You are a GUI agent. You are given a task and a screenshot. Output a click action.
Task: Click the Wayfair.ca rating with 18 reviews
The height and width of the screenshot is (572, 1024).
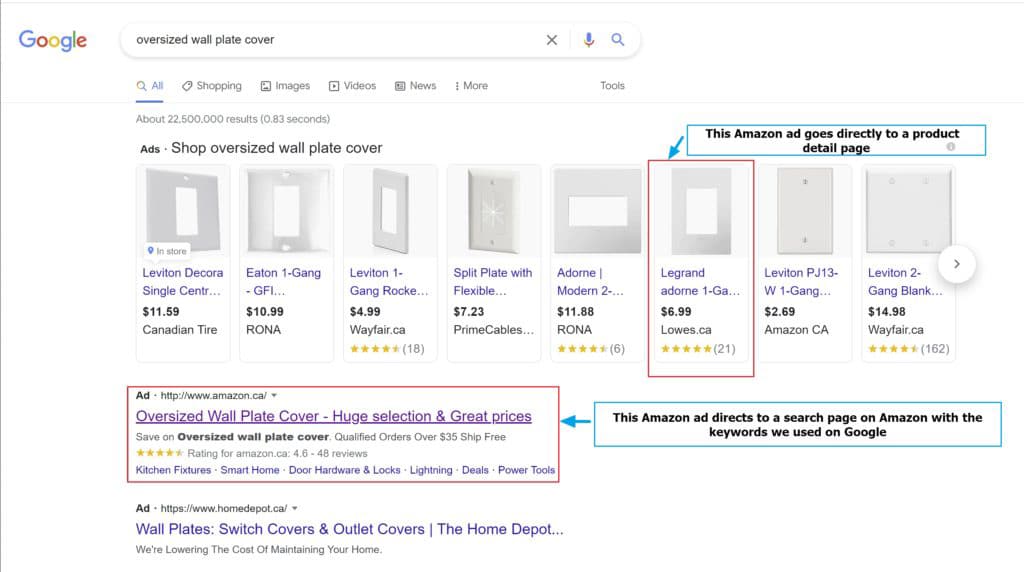pyautogui.click(x=387, y=349)
